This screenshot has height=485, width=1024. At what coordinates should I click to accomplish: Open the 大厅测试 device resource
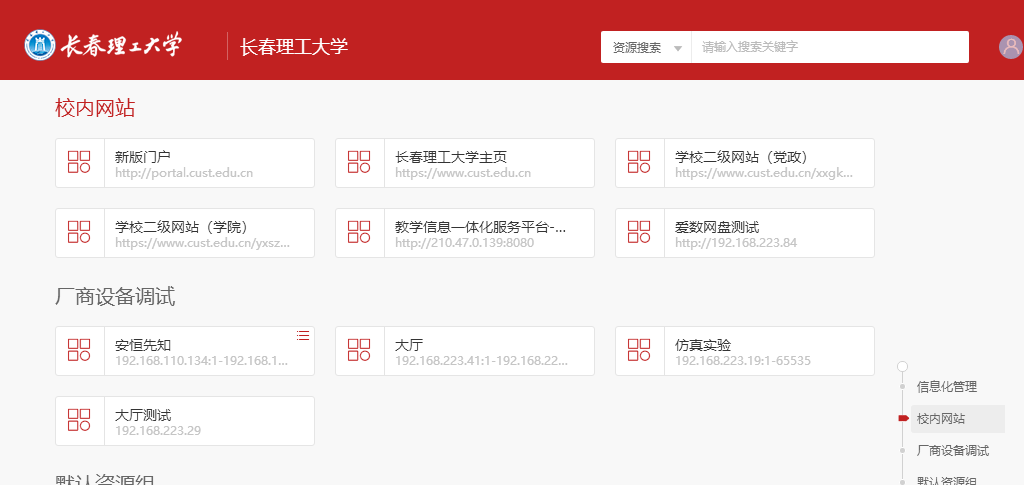185,421
